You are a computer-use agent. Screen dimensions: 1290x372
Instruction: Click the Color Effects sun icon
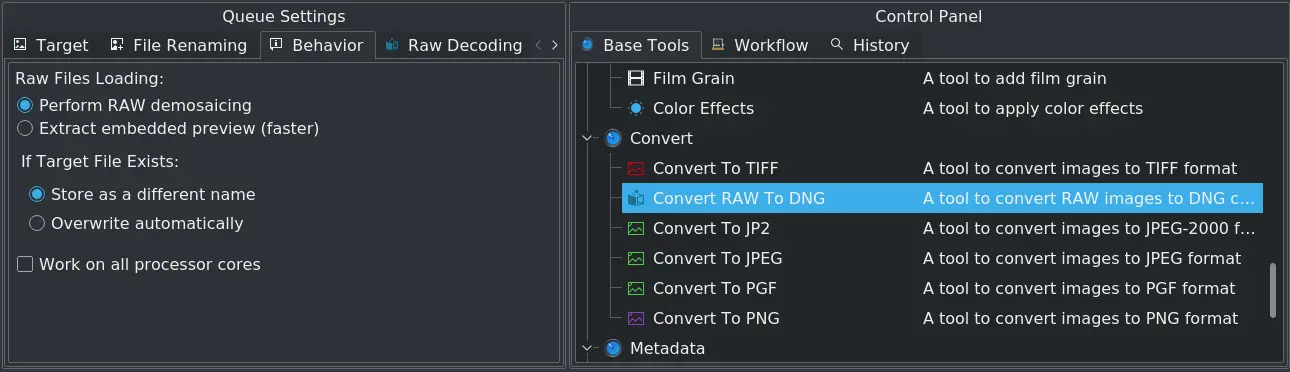tap(636, 108)
